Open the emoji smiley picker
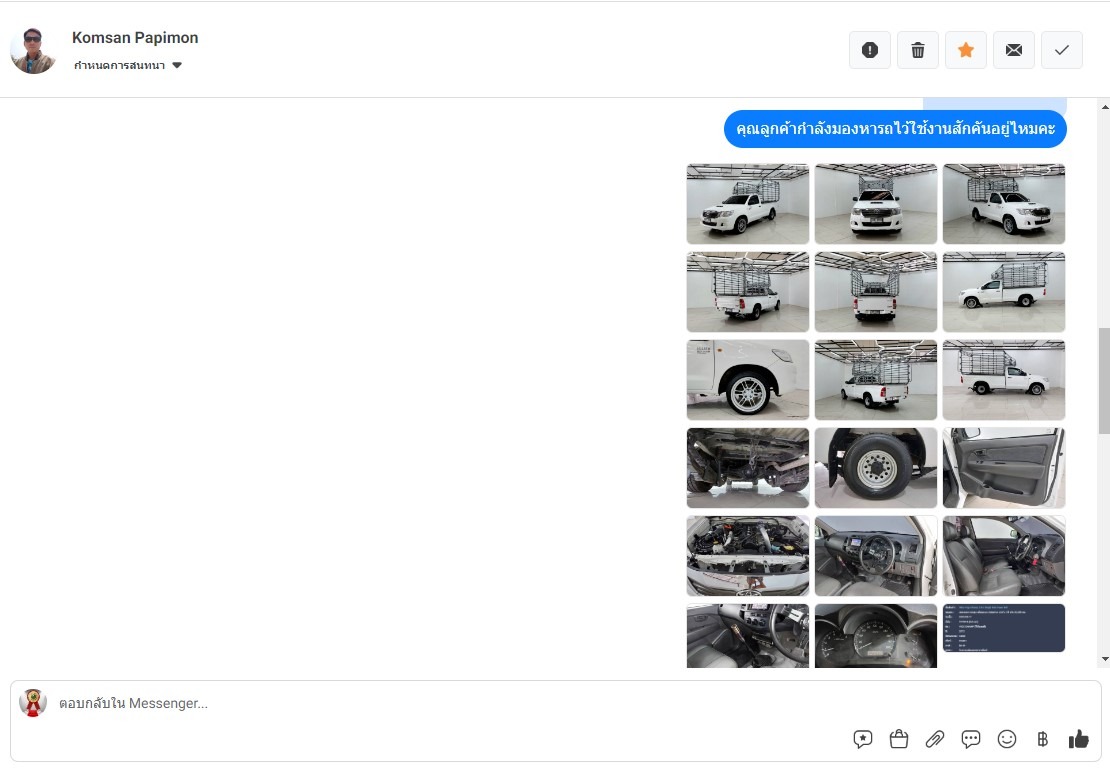 [x=1007, y=739]
